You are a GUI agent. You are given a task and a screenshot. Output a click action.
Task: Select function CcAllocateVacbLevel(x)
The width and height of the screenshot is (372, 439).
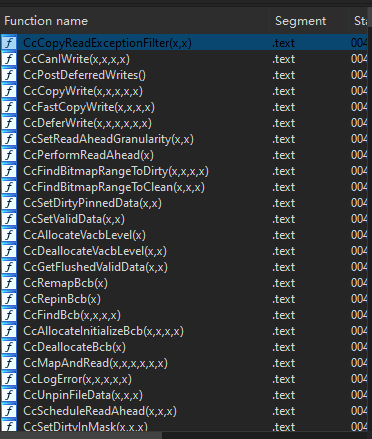pyautogui.click(x=84, y=235)
